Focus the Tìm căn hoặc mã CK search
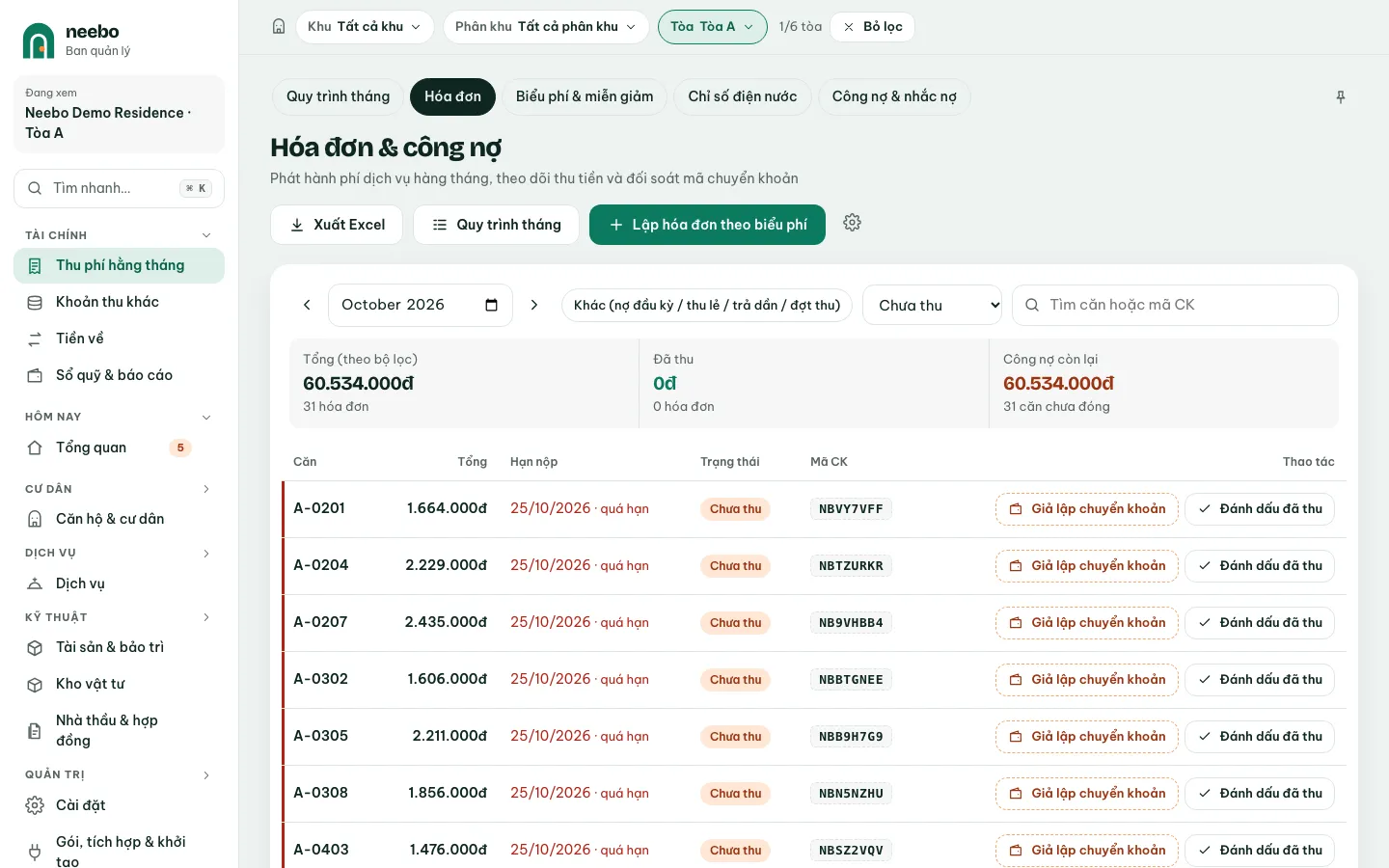The height and width of the screenshot is (868, 1389). point(1175,305)
